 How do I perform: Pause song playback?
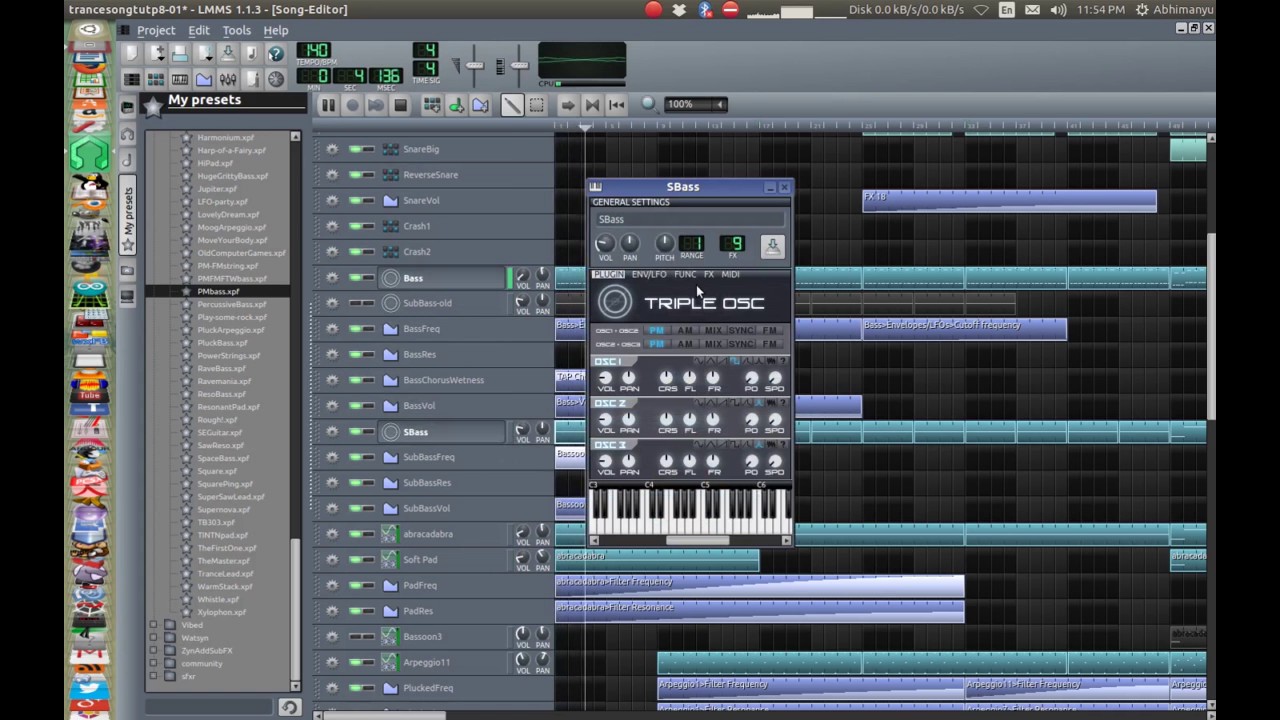(x=328, y=105)
